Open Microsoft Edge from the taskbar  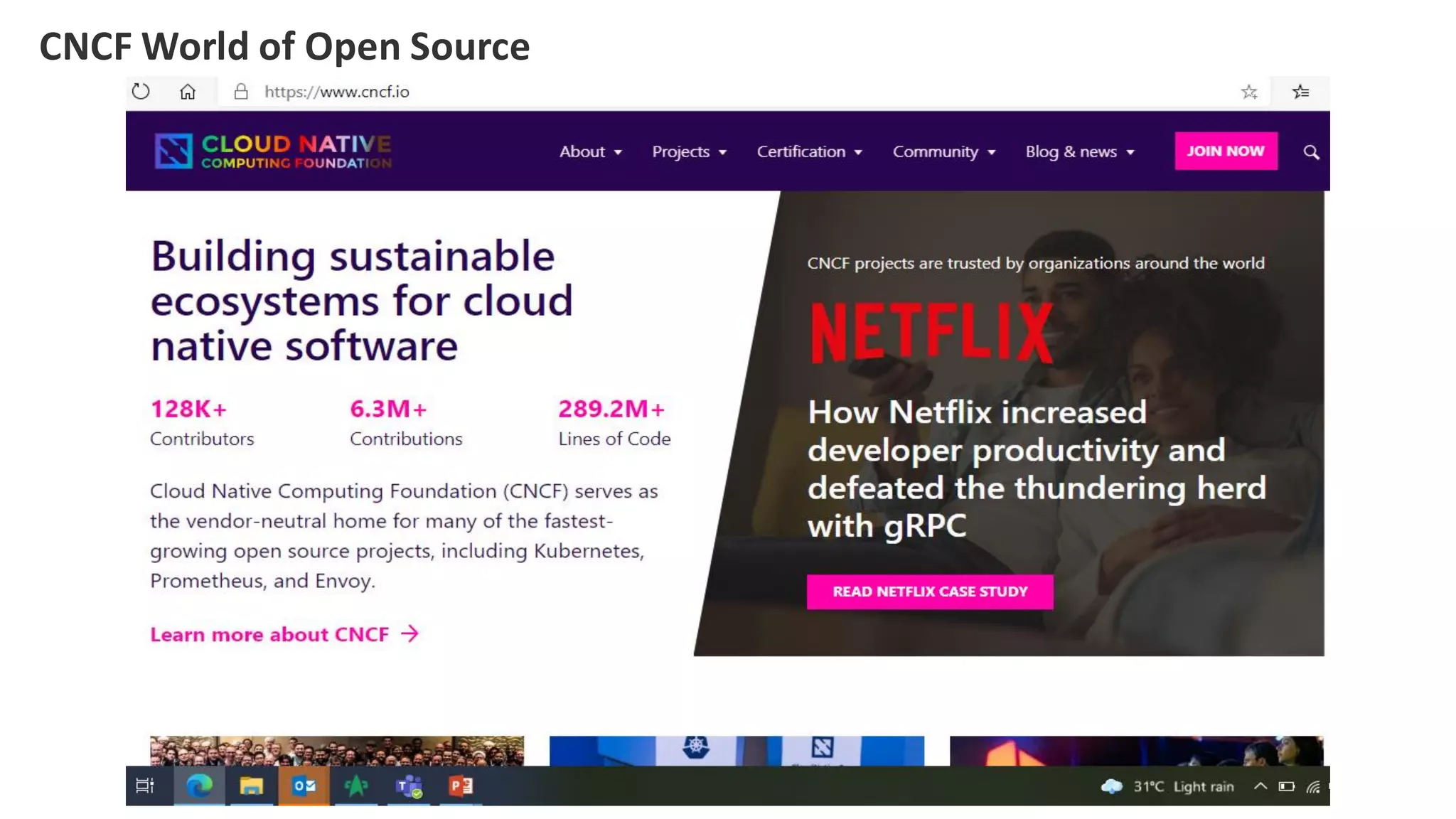(x=200, y=786)
